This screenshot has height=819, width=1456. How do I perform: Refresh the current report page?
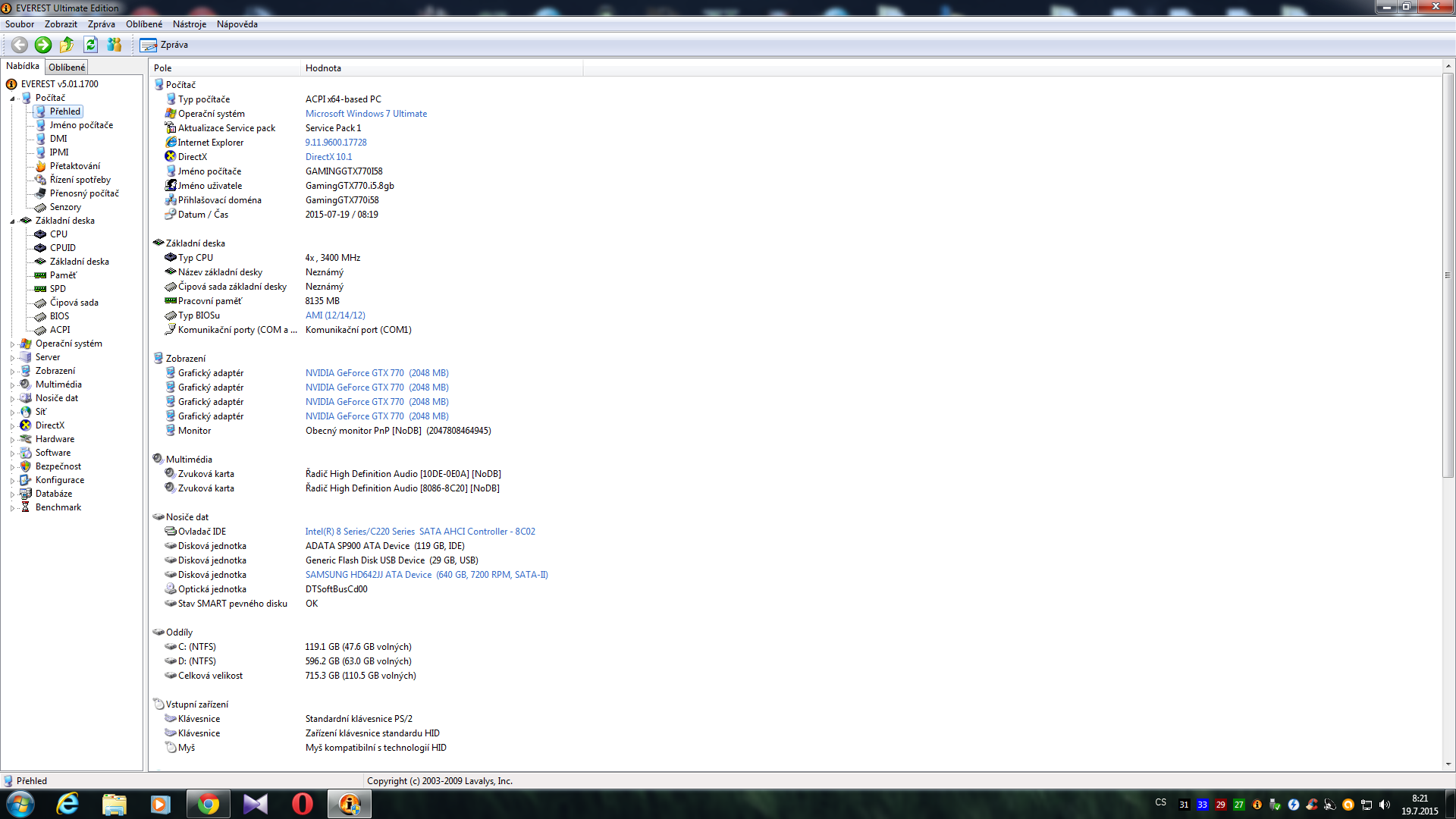pyautogui.click(x=90, y=45)
